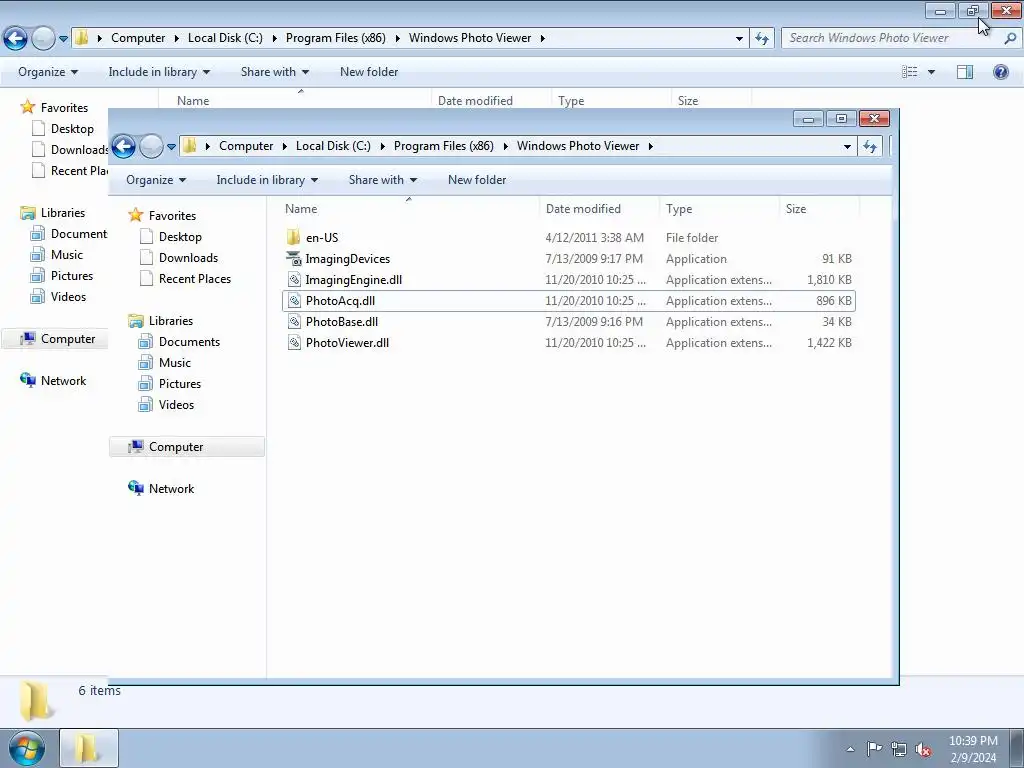This screenshot has height=768, width=1024.
Task: Click New folder in rear window
Action: coord(369,72)
